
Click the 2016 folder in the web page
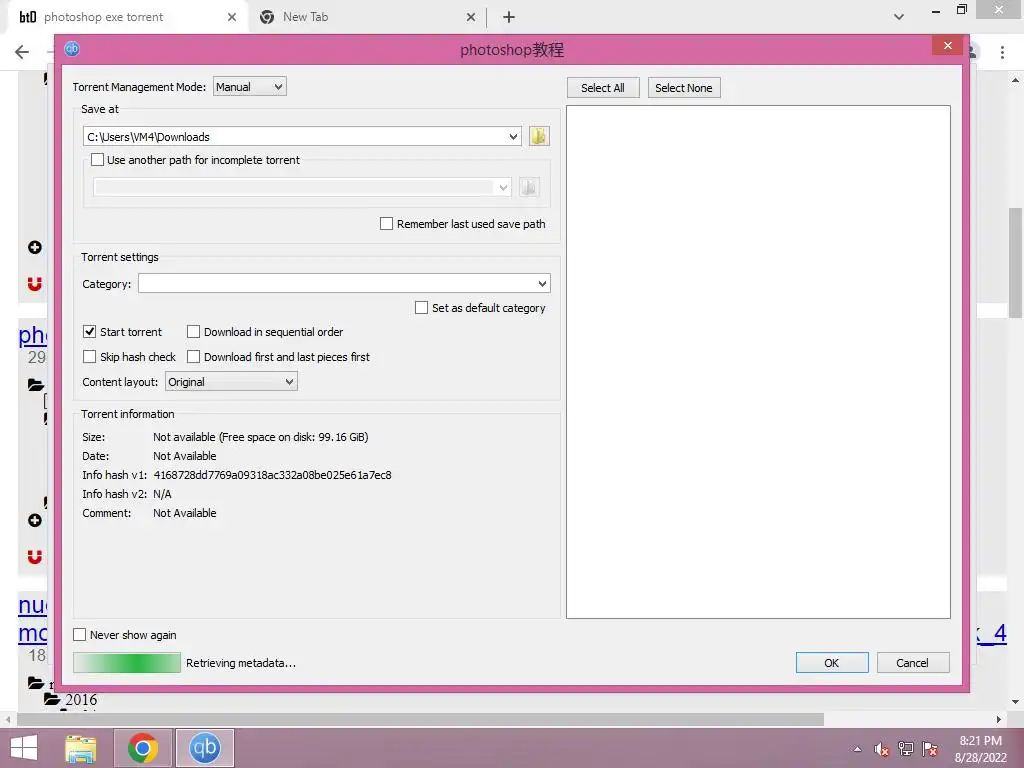[71, 700]
